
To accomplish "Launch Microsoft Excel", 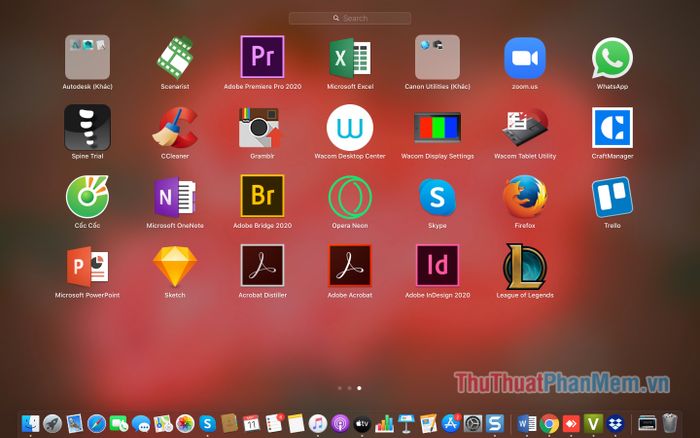I will point(350,58).
